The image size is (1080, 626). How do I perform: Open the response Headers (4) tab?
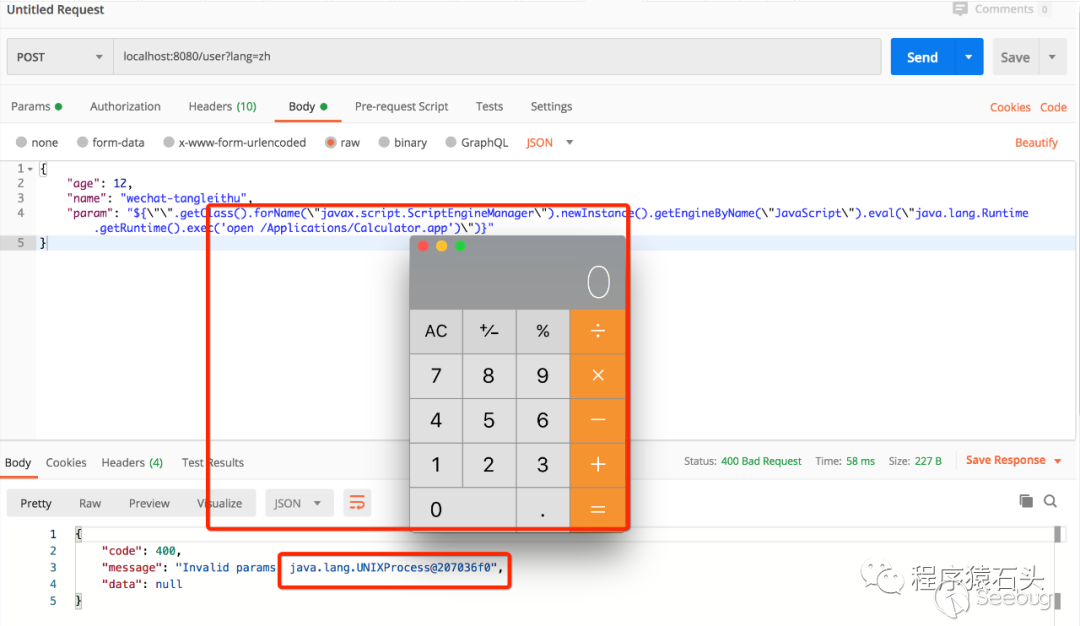tap(132, 463)
